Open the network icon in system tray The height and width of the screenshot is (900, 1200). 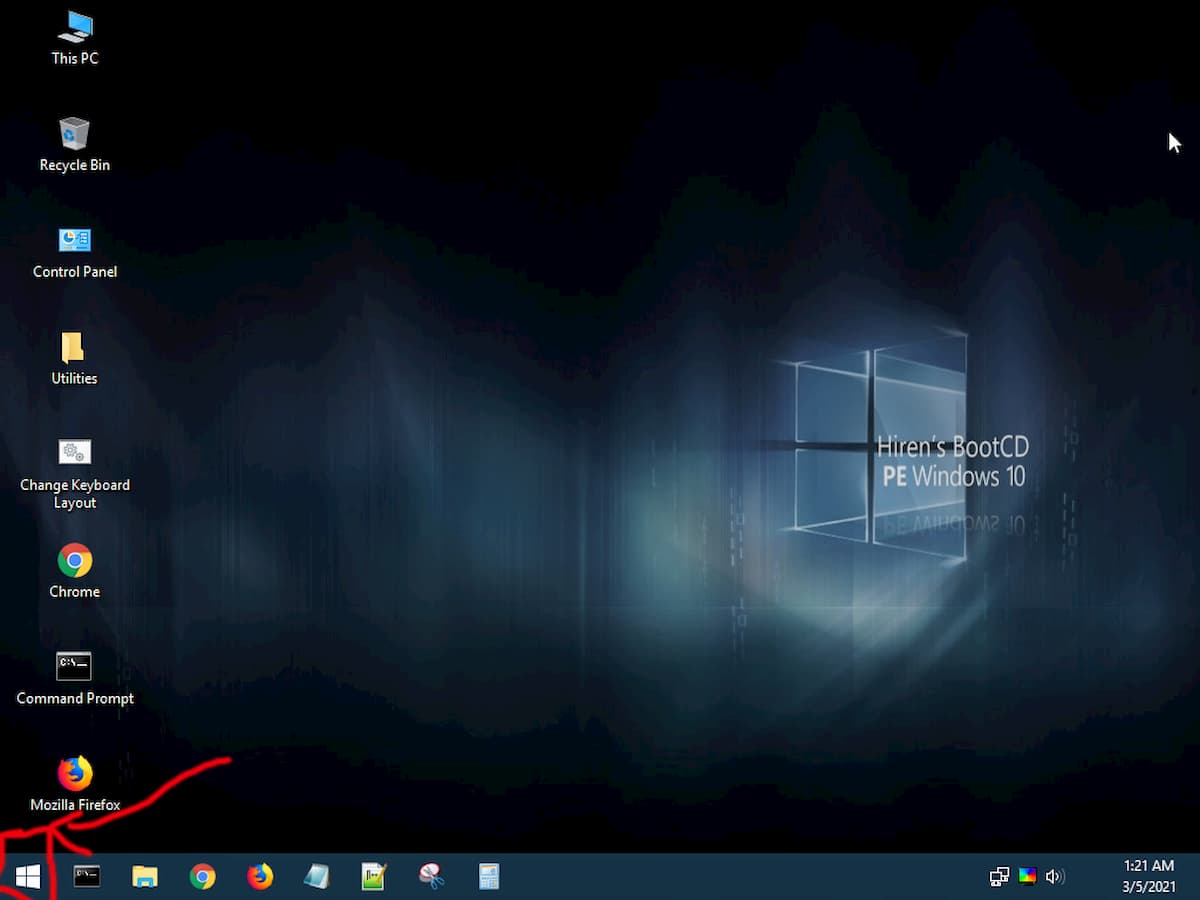pyautogui.click(x=999, y=877)
